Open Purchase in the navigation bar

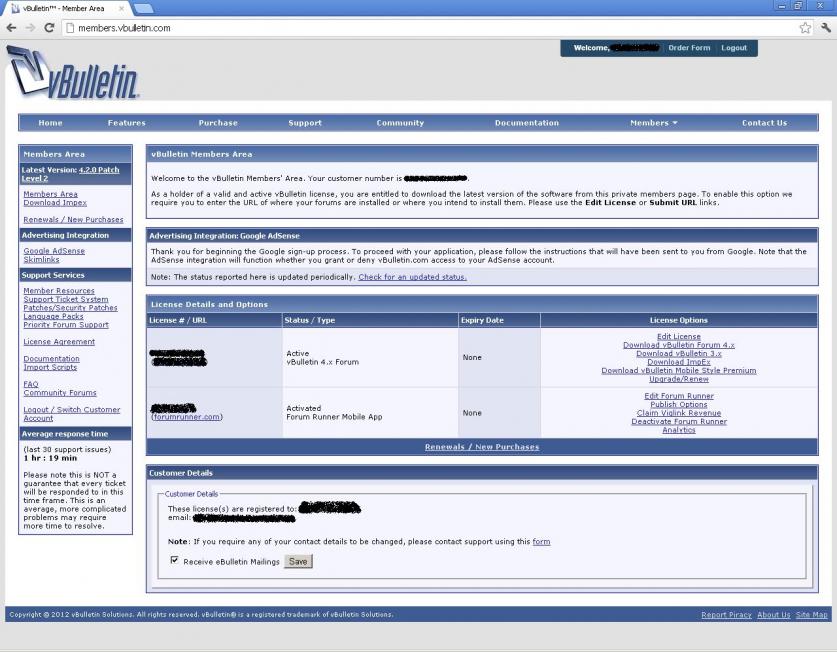[218, 123]
